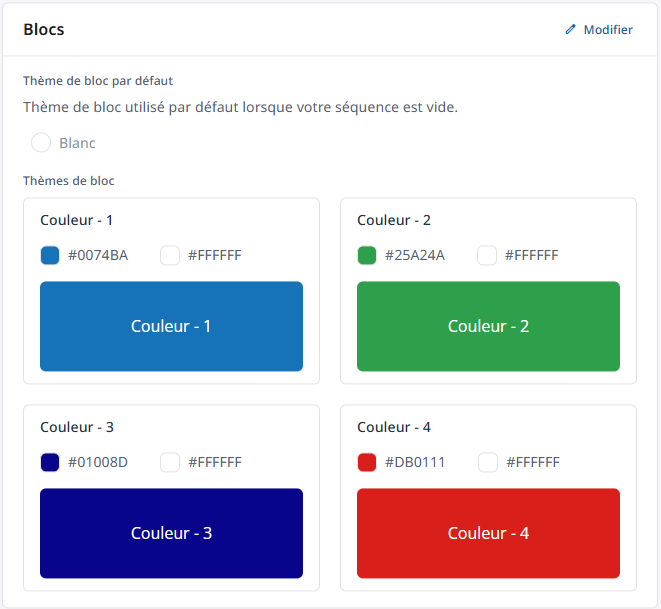Image resolution: width=661 pixels, height=609 pixels.
Task: Click the blue Couleur - 1 preview block
Action: [x=171, y=326]
